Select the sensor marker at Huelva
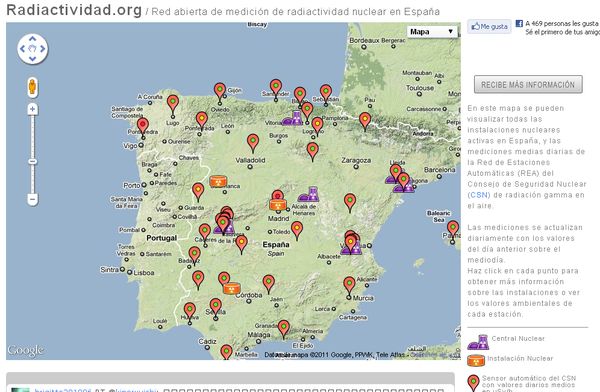 click(190, 312)
